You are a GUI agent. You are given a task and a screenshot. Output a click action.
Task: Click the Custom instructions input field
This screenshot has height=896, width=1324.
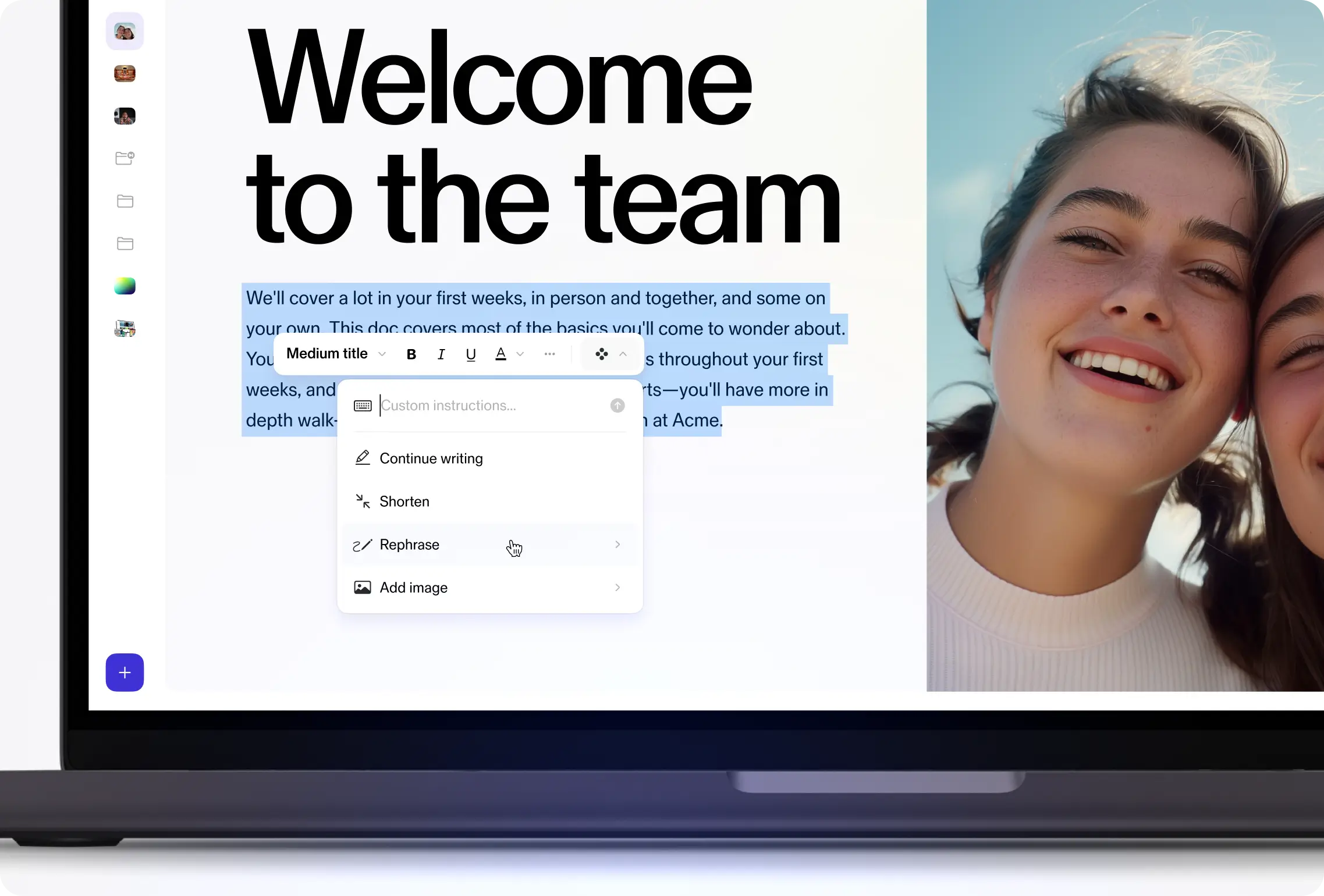(x=491, y=405)
